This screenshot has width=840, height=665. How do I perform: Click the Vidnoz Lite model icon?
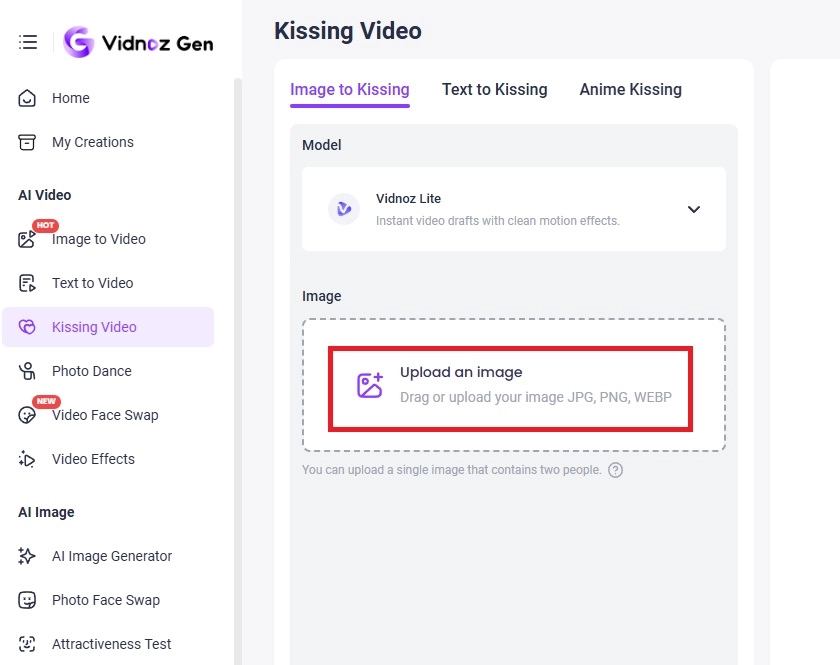point(344,209)
